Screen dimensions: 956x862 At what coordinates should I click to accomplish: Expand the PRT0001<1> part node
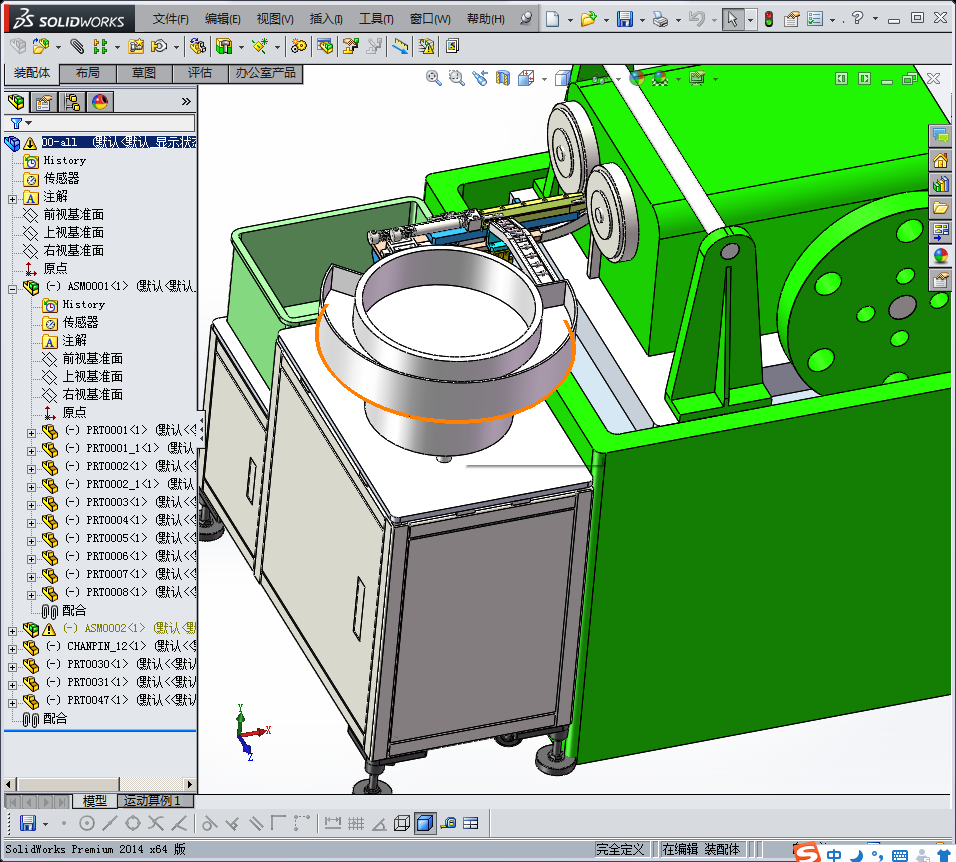pyautogui.click(x=31, y=431)
